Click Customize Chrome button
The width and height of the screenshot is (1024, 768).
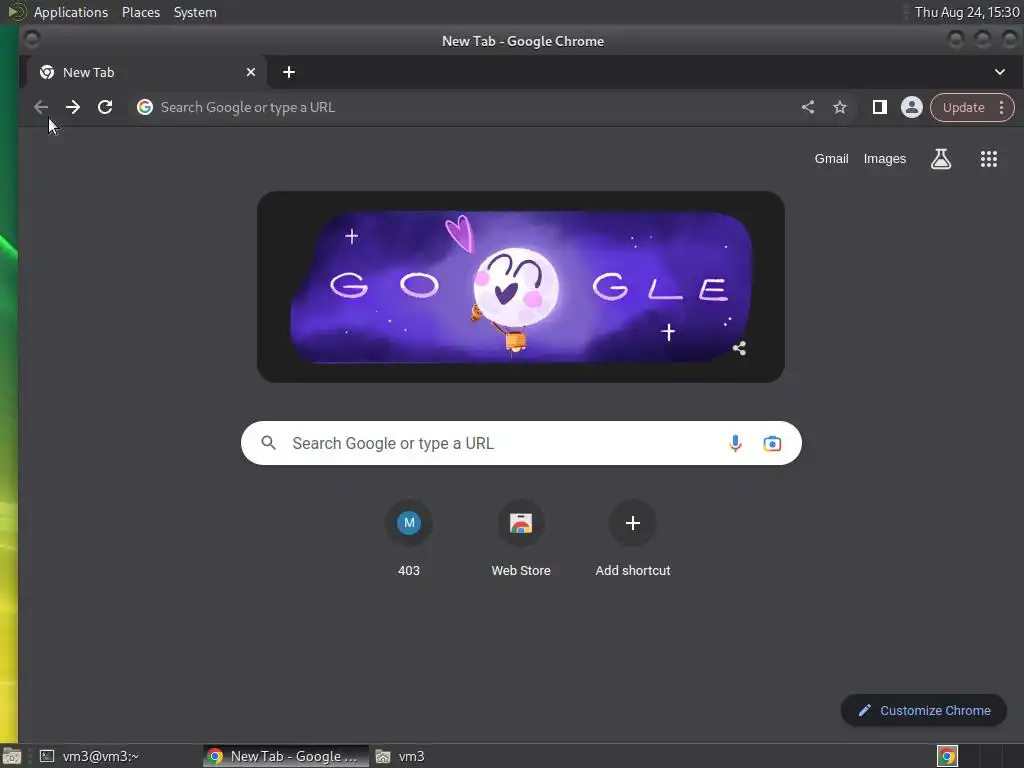[x=924, y=711]
